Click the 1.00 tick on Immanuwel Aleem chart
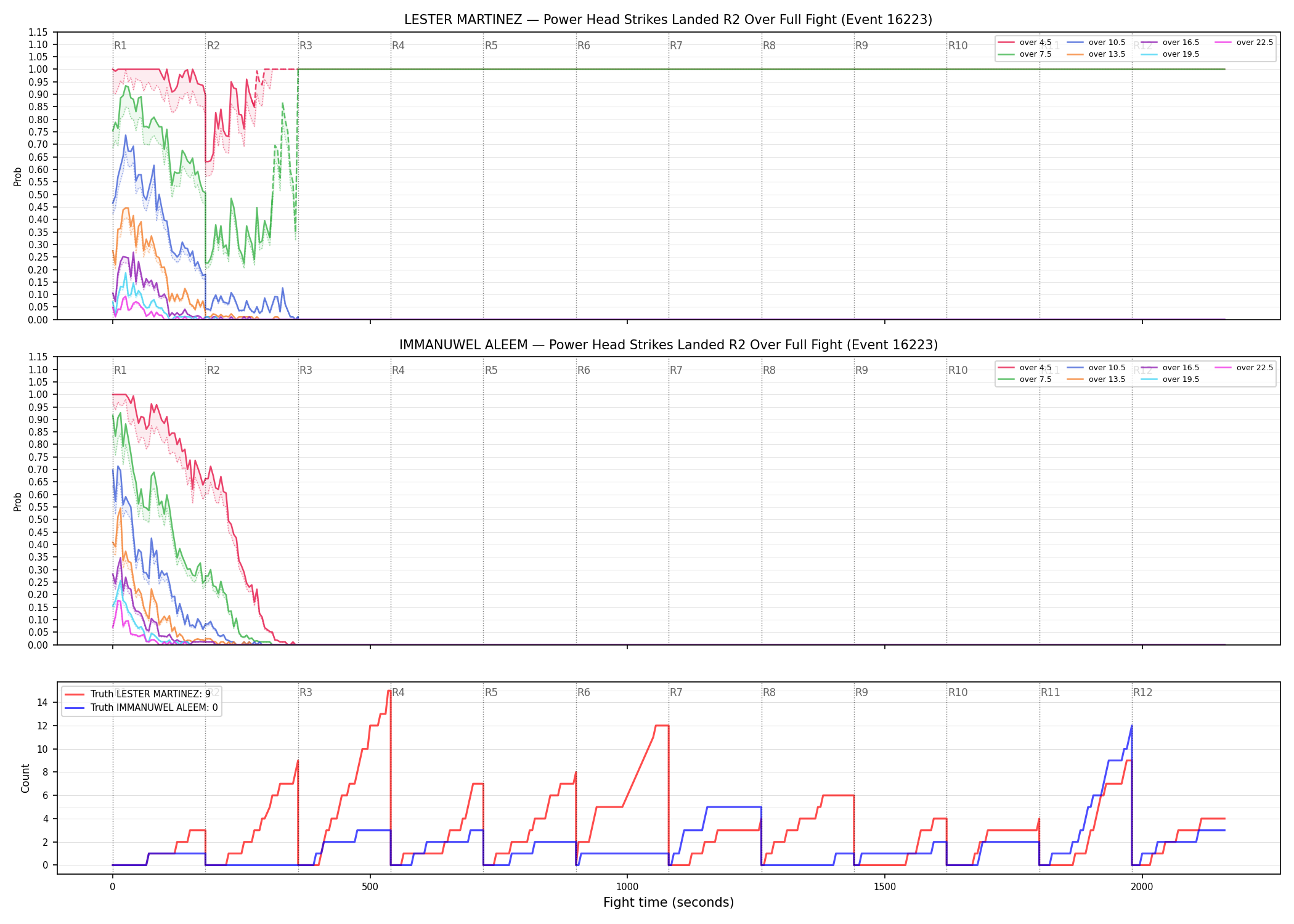The image size is (1294, 924). pos(38,394)
